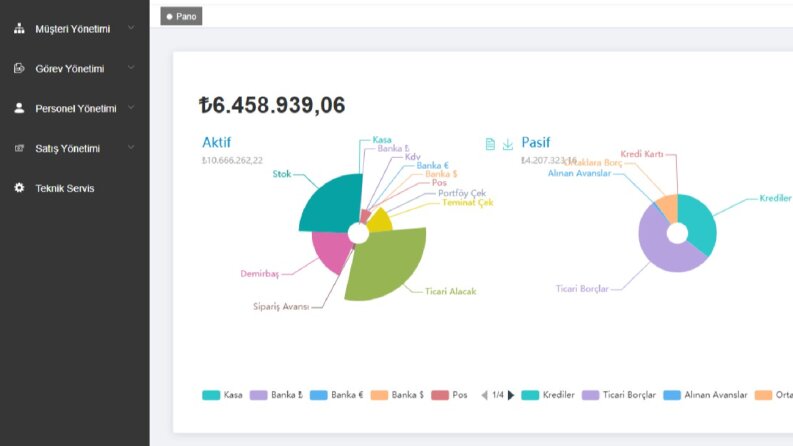This screenshot has height=446, width=793.
Task: Select the Pano tab
Action: pyautogui.click(x=181, y=16)
